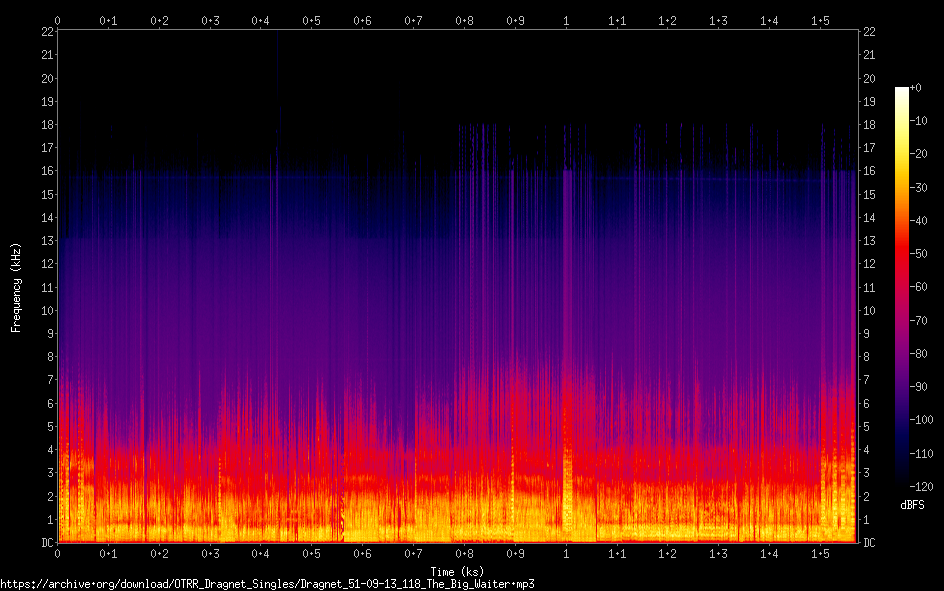Select the 10 kHz tick on the left axis
The image size is (944, 591).
pos(48,311)
